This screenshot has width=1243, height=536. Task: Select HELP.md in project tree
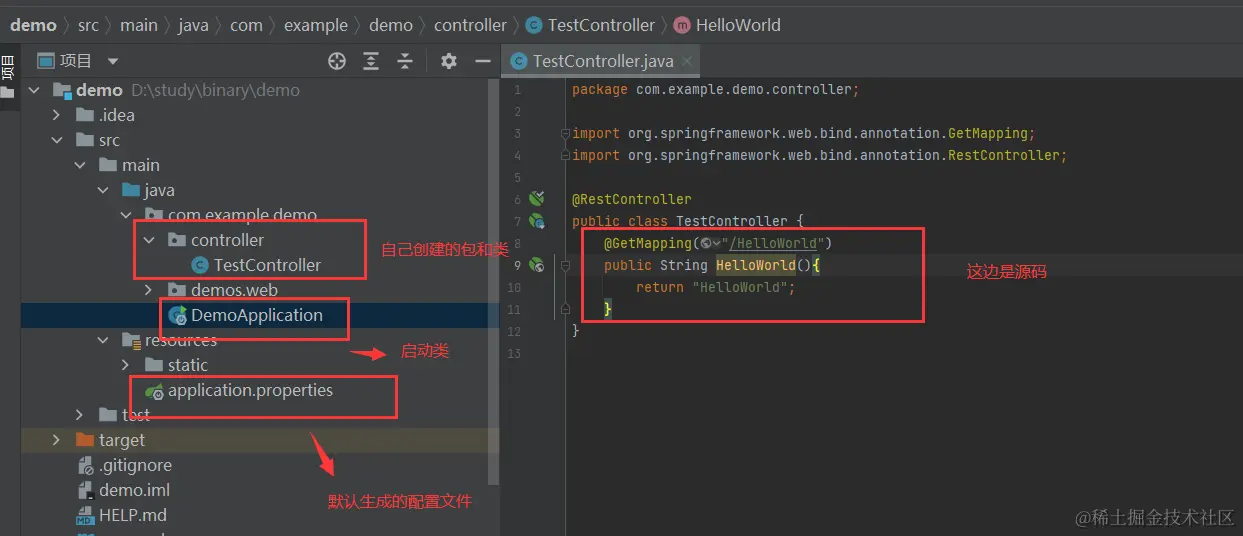point(133,516)
